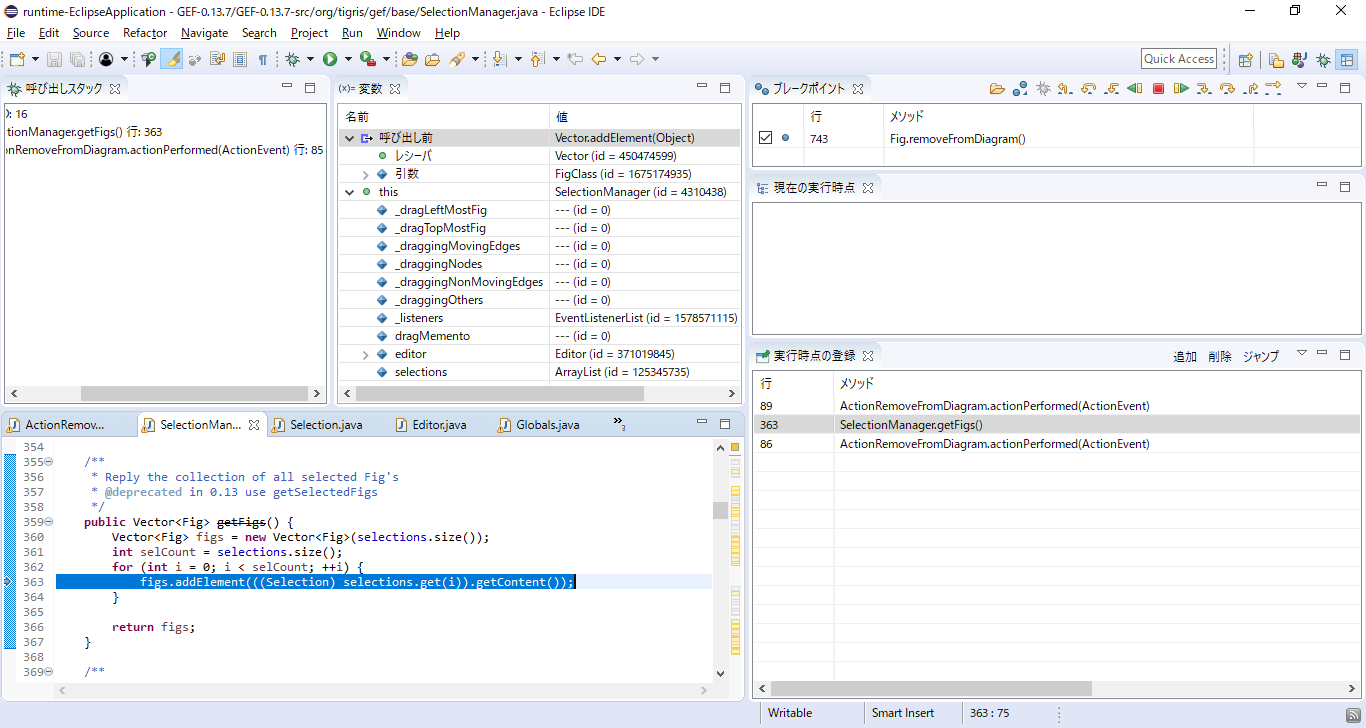Click the open folder icon in breakpoints toolbar
The height and width of the screenshot is (728, 1366).
[997, 88]
